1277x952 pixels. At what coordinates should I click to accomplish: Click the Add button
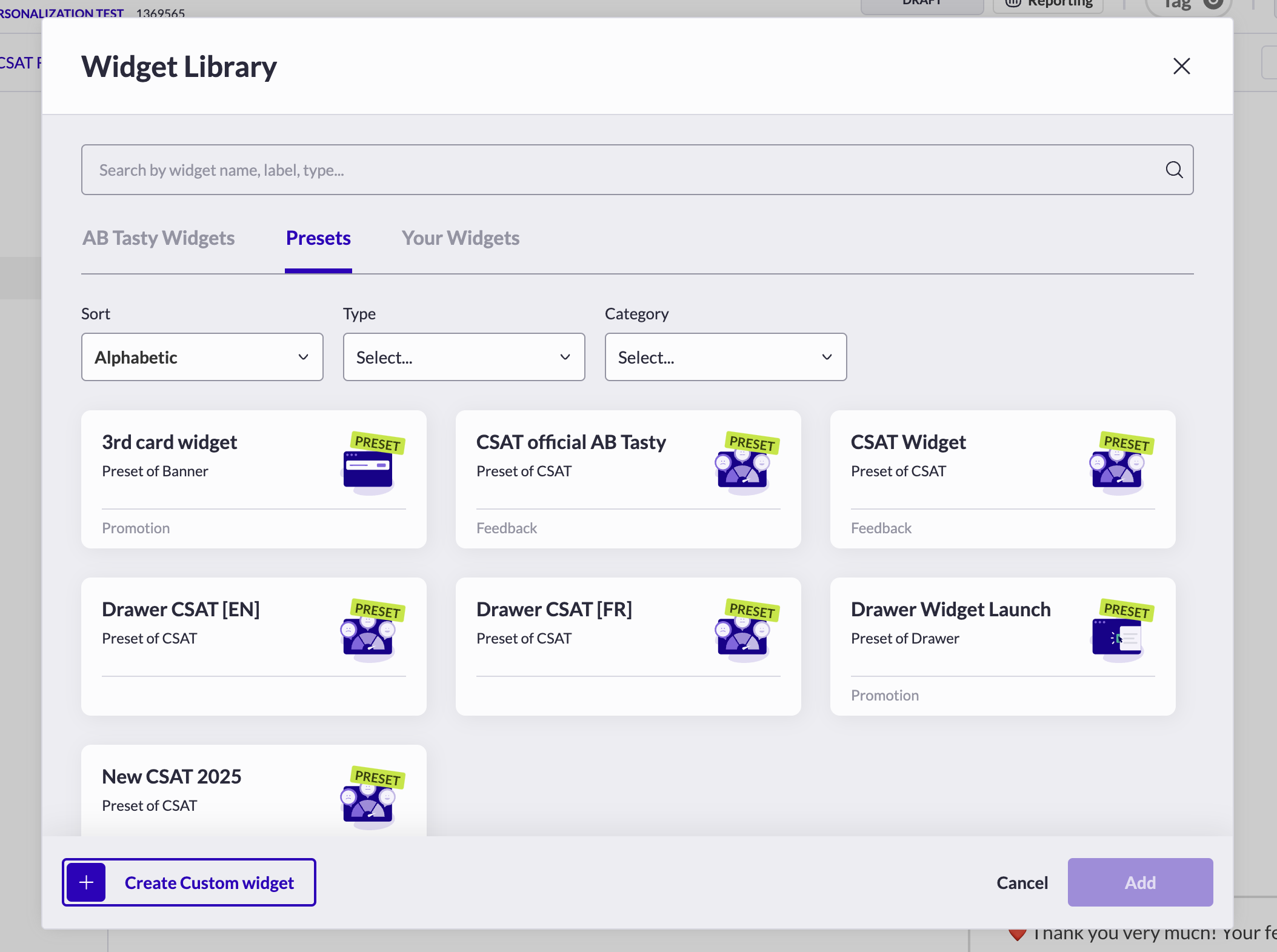pyautogui.click(x=1141, y=882)
